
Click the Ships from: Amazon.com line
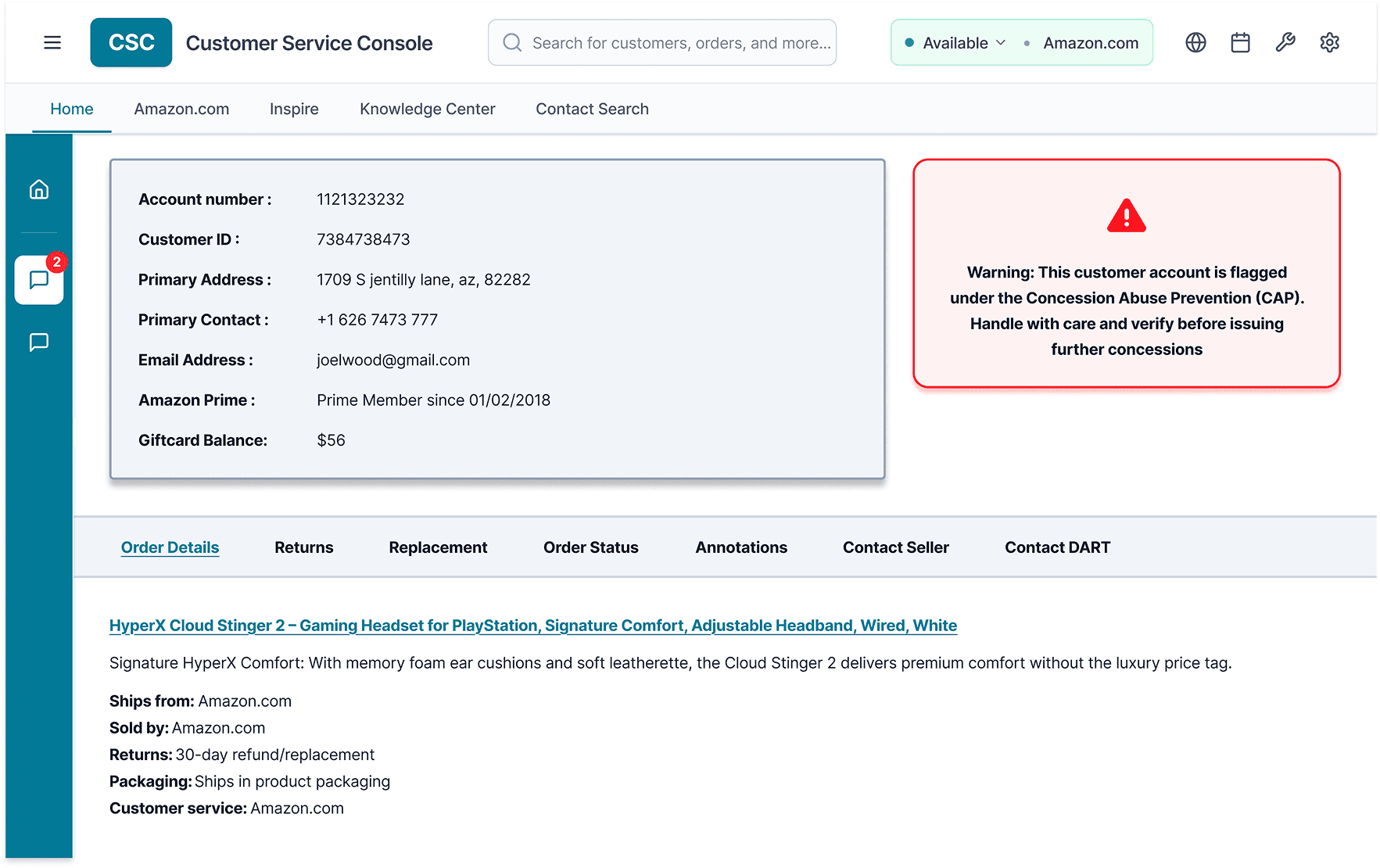200,701
